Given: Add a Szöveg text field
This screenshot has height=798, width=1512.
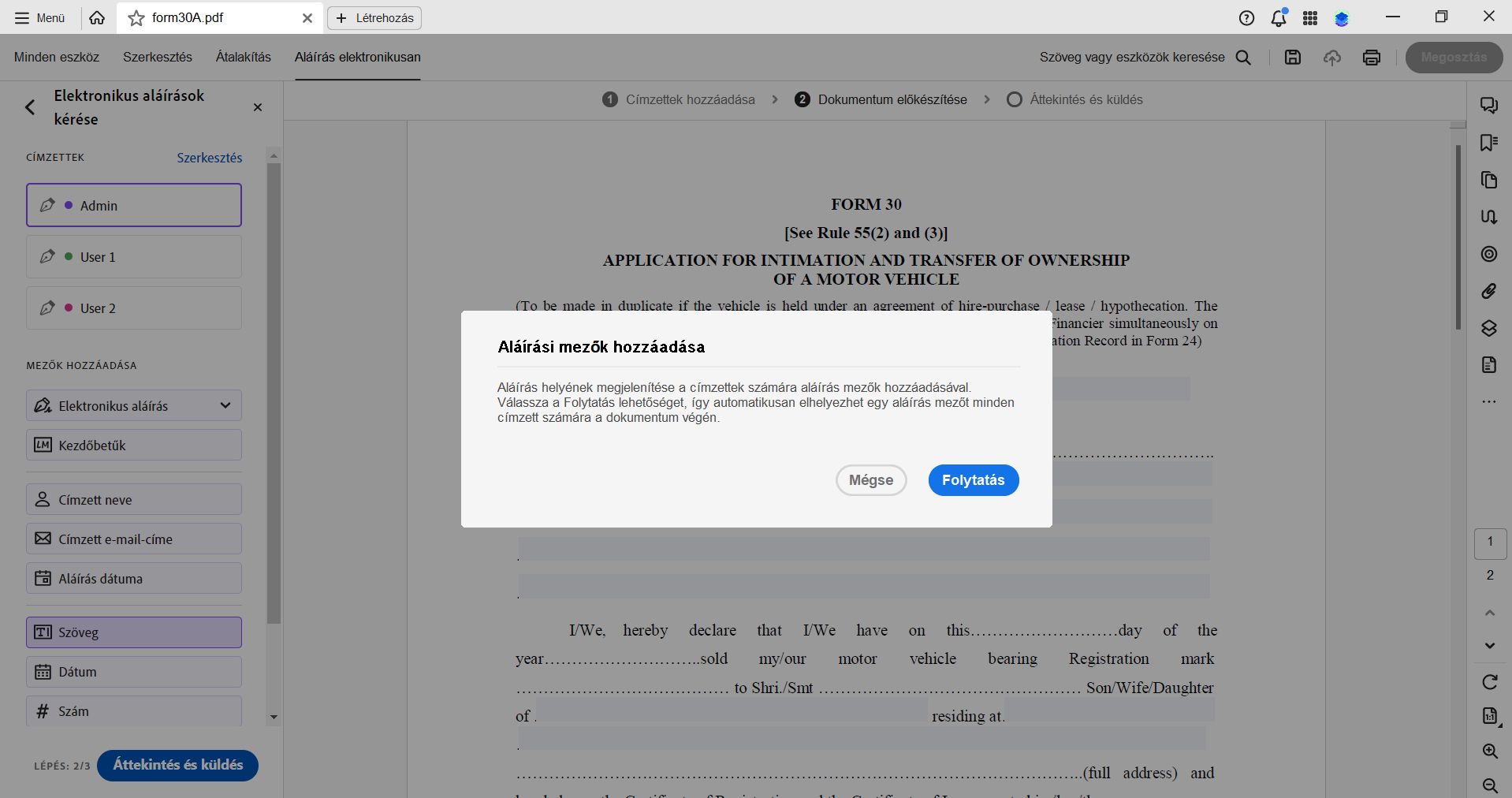Looking at the screenshot, I should [x=134, y=632].
